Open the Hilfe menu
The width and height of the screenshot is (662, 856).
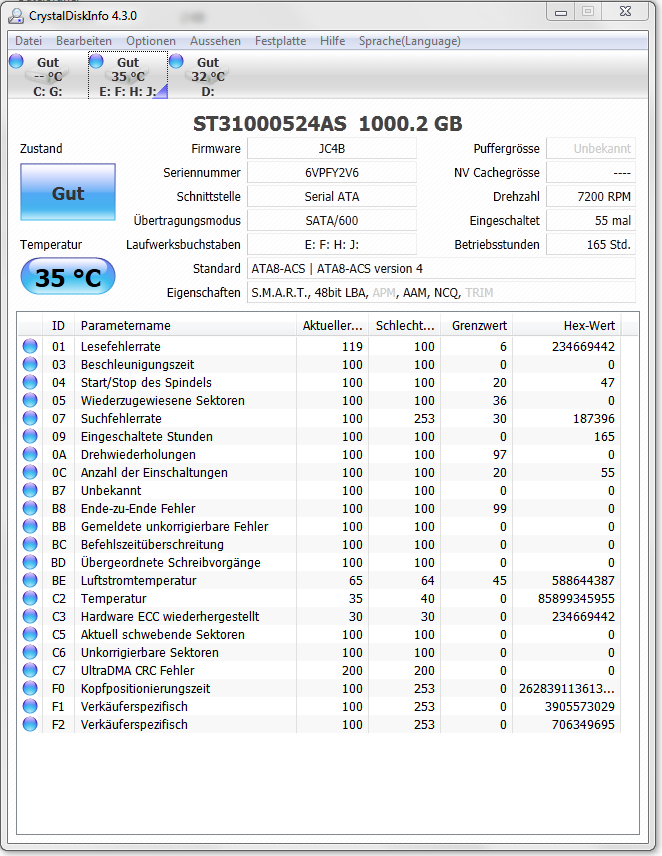pyautogui.click(x=332, y=41)
